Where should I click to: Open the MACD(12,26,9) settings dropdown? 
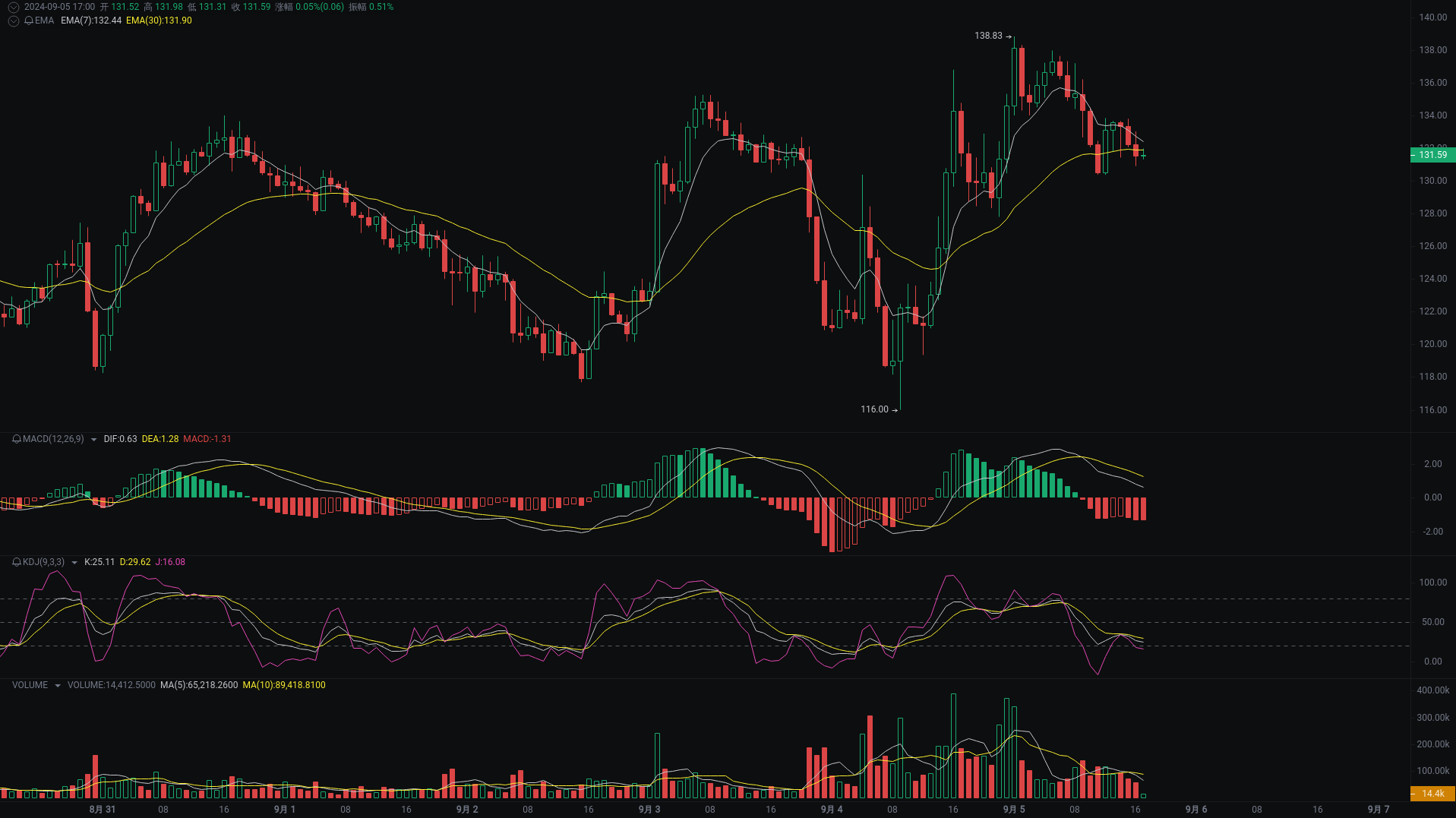click(x=95, y=439)
